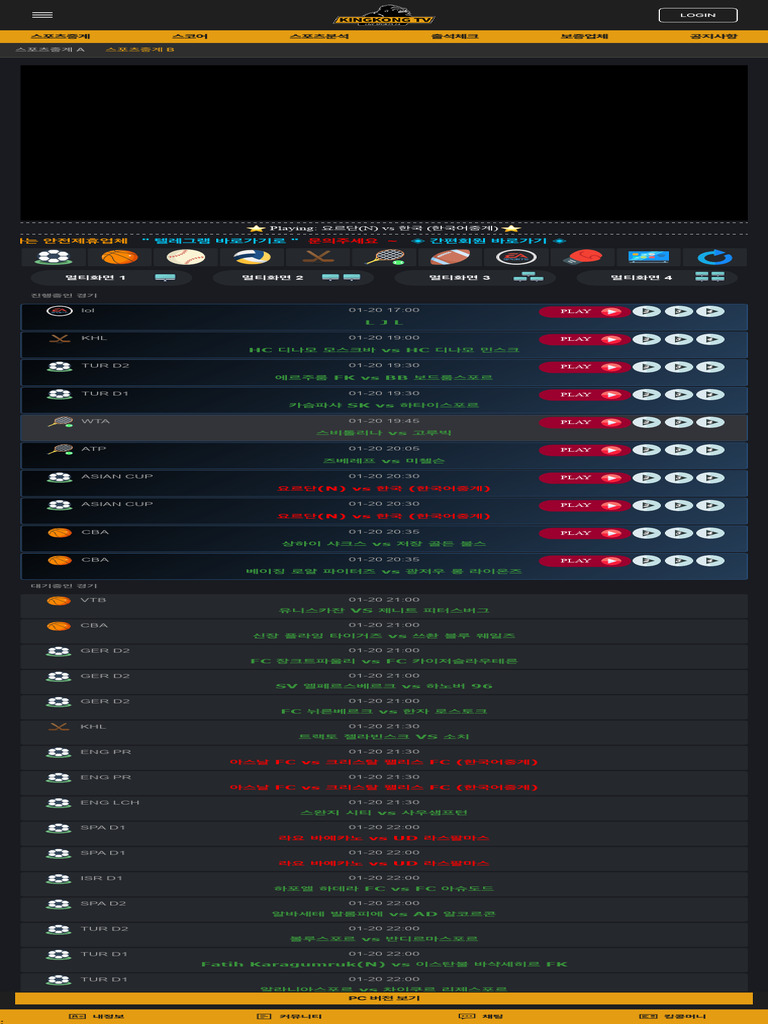The height and width of the screenshot is (1024, 768).
Task: Play the WTA 19:45 stream
Action: 584,423
